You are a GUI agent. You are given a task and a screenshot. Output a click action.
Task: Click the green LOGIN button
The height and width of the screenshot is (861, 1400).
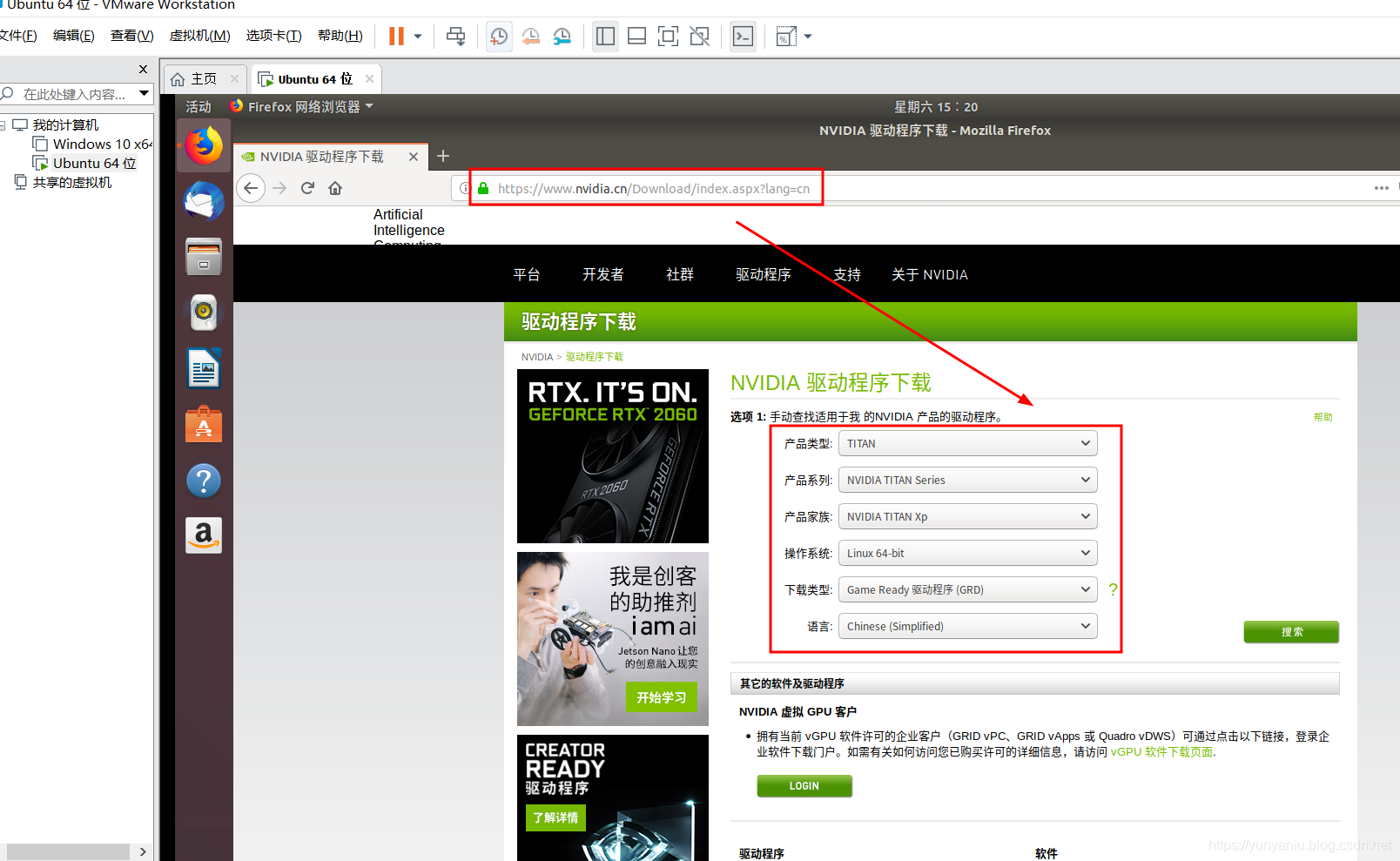tap(804, 786)
